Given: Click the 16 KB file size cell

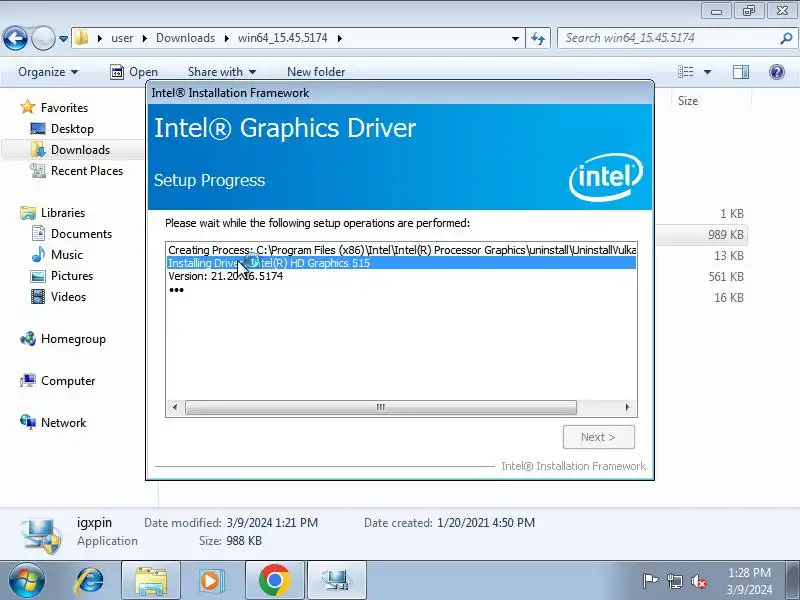Looking at the screenshot, I should [729, 297].
